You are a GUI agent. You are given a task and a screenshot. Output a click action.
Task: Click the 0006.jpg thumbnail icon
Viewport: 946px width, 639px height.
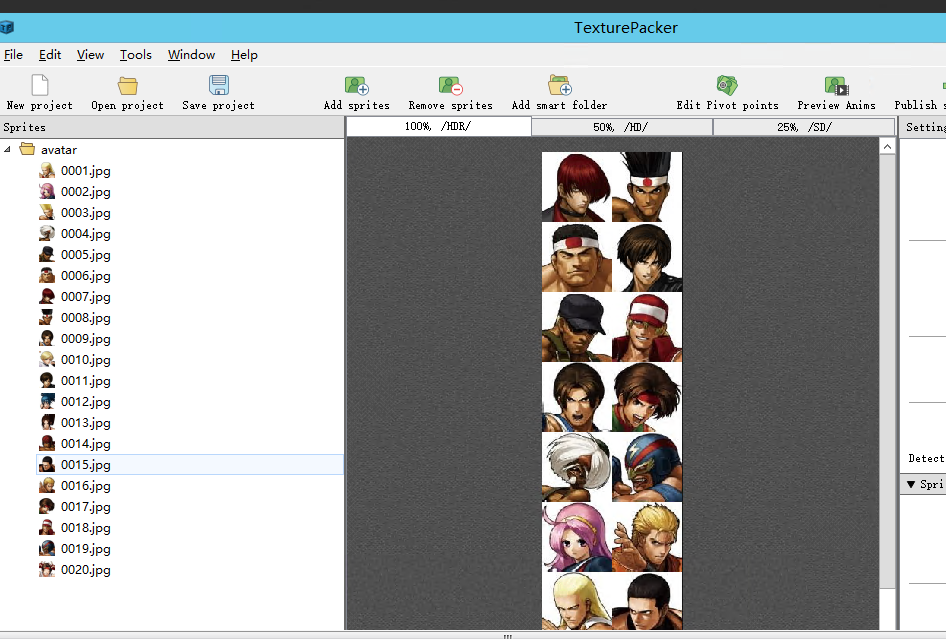coord(47,276)
